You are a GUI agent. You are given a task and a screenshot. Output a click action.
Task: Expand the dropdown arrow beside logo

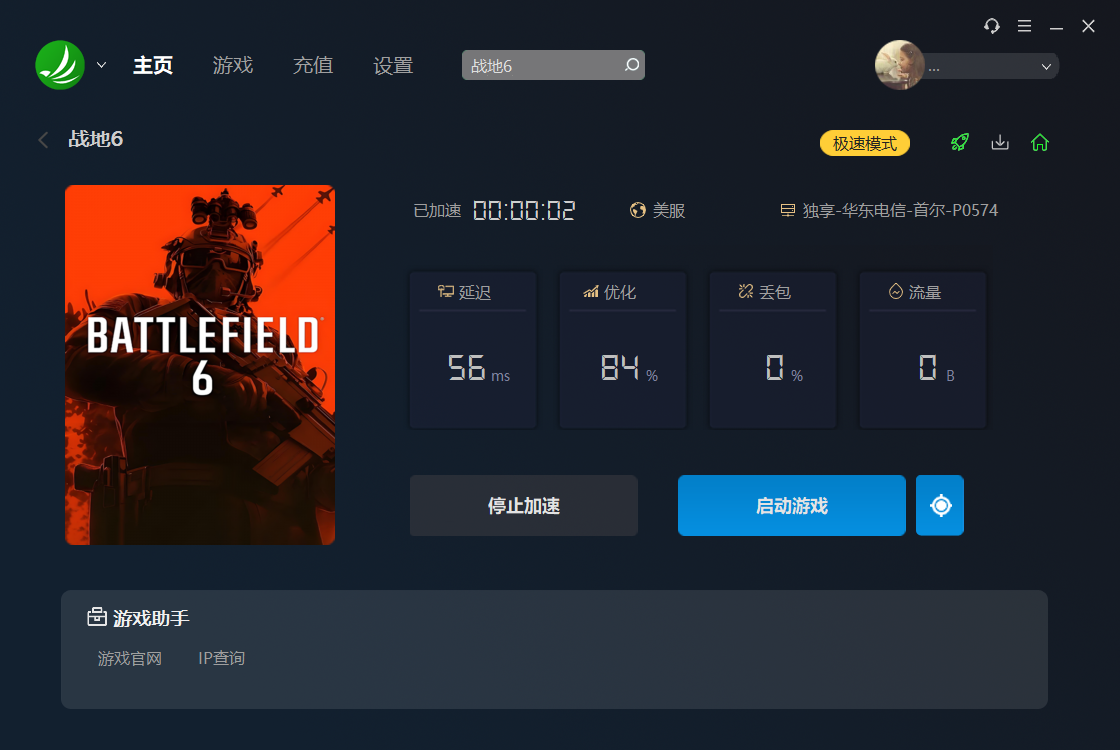(x=101, y=65)
